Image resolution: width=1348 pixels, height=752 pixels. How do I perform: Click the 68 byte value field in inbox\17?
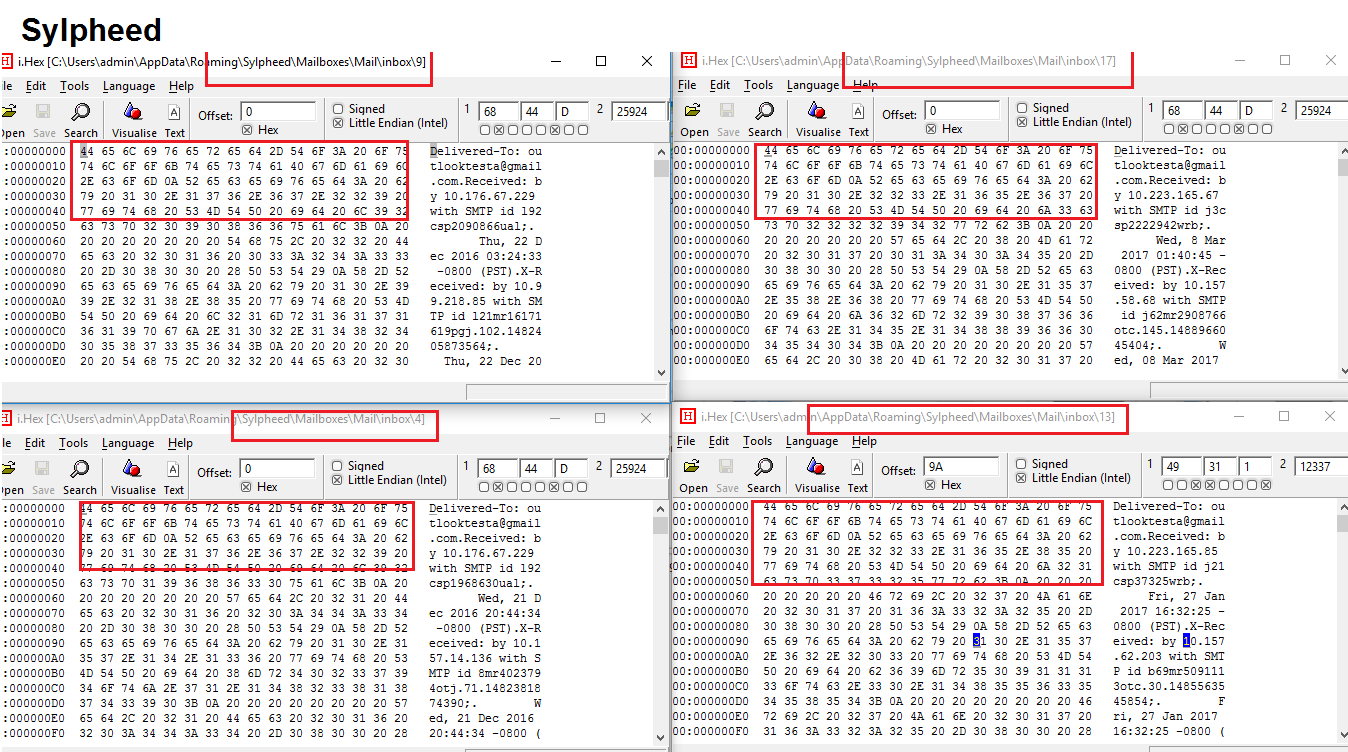[x=1181, y=110]
